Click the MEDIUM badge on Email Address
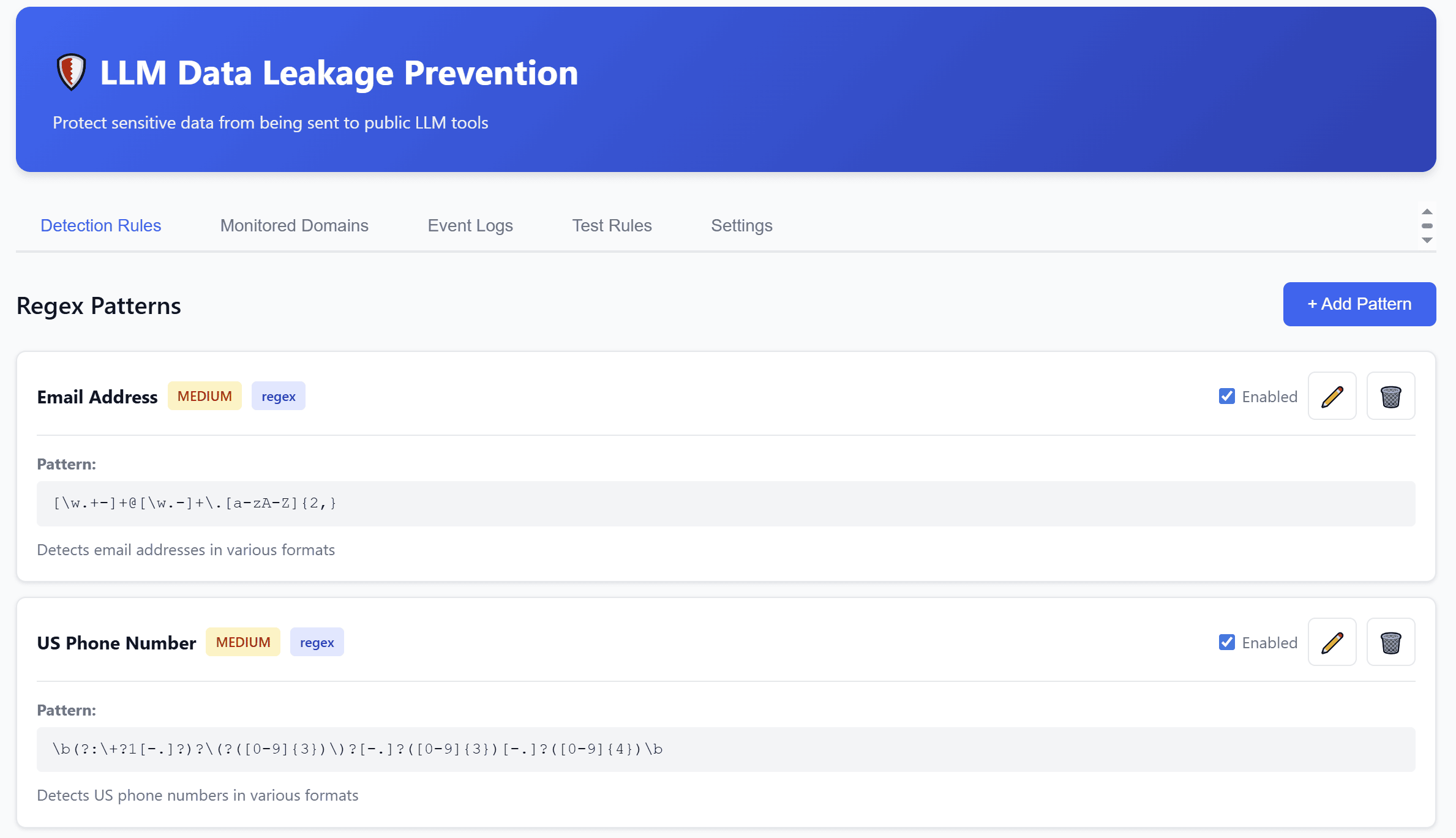The width and height of the screenshot is (1456, 838). pyautogui.click(x=205, y=396)
